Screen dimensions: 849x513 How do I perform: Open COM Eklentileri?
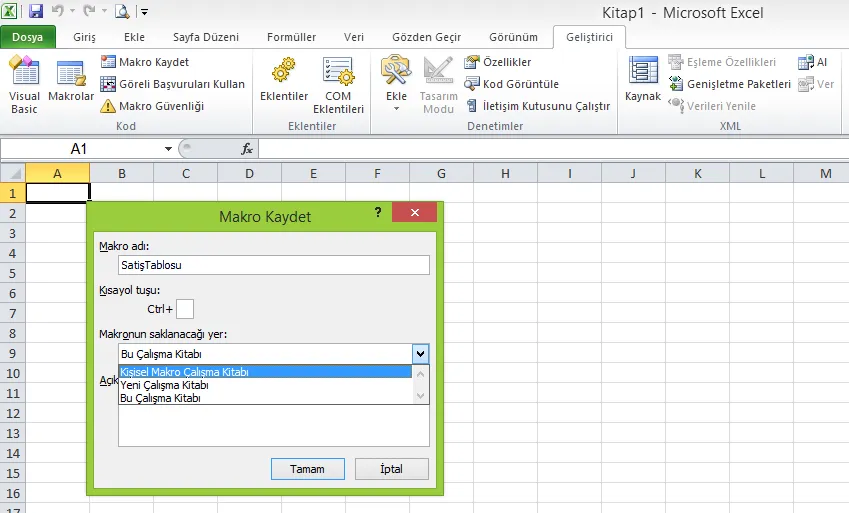click(x=338, y=84)
